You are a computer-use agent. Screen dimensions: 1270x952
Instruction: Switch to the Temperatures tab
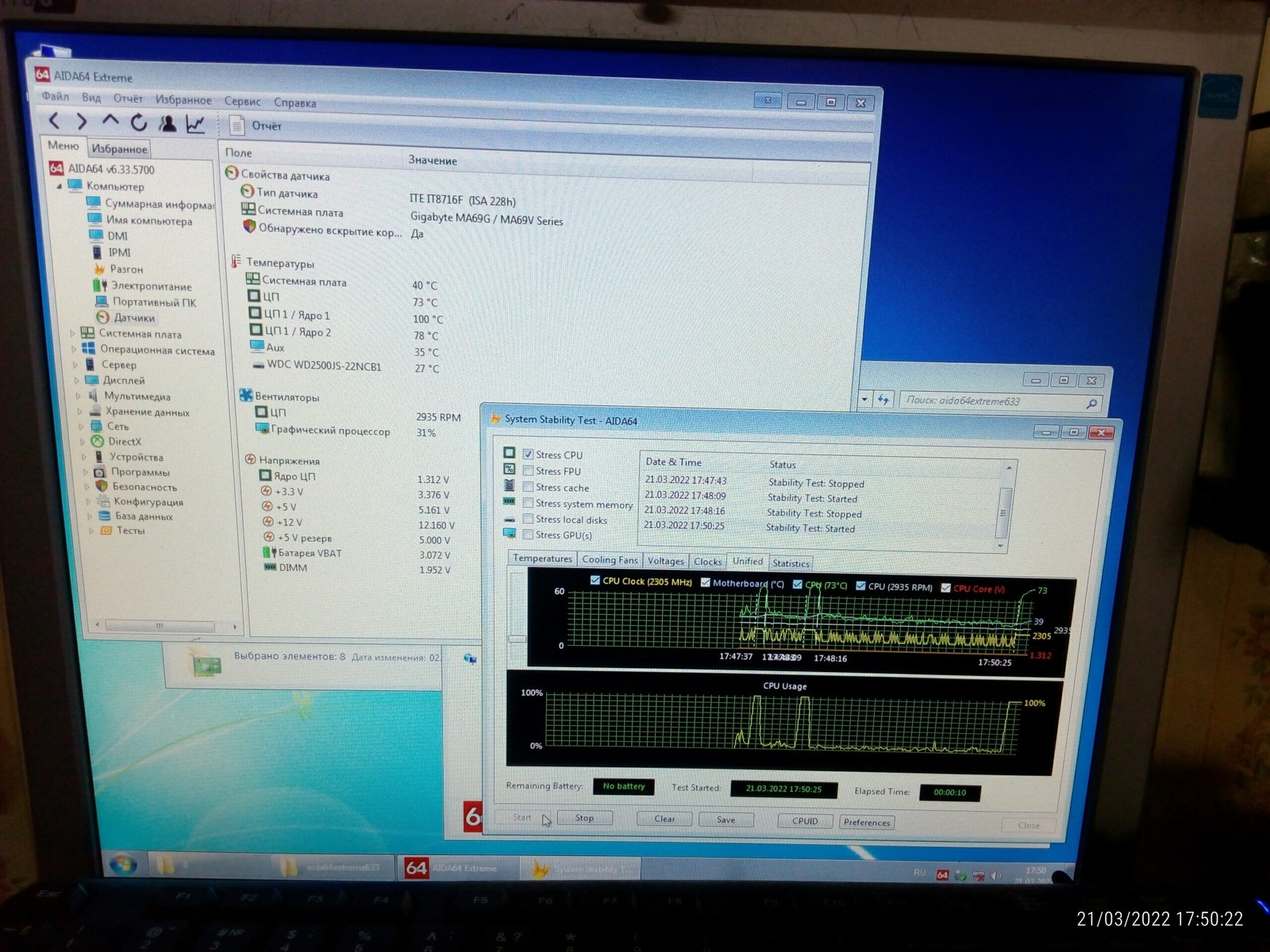pos(542,559)
